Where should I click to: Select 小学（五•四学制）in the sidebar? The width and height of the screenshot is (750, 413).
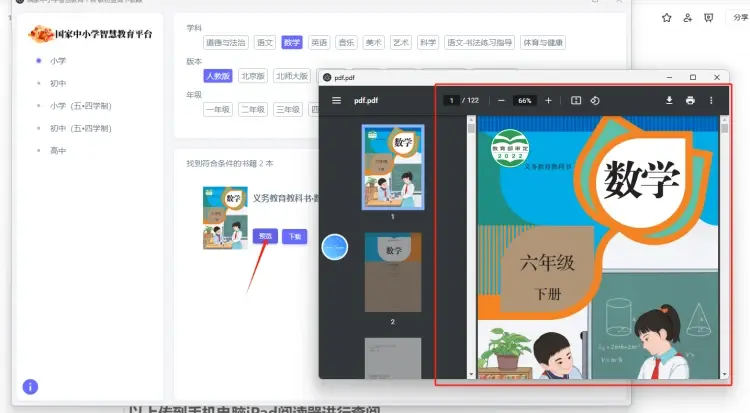[80, 106]
